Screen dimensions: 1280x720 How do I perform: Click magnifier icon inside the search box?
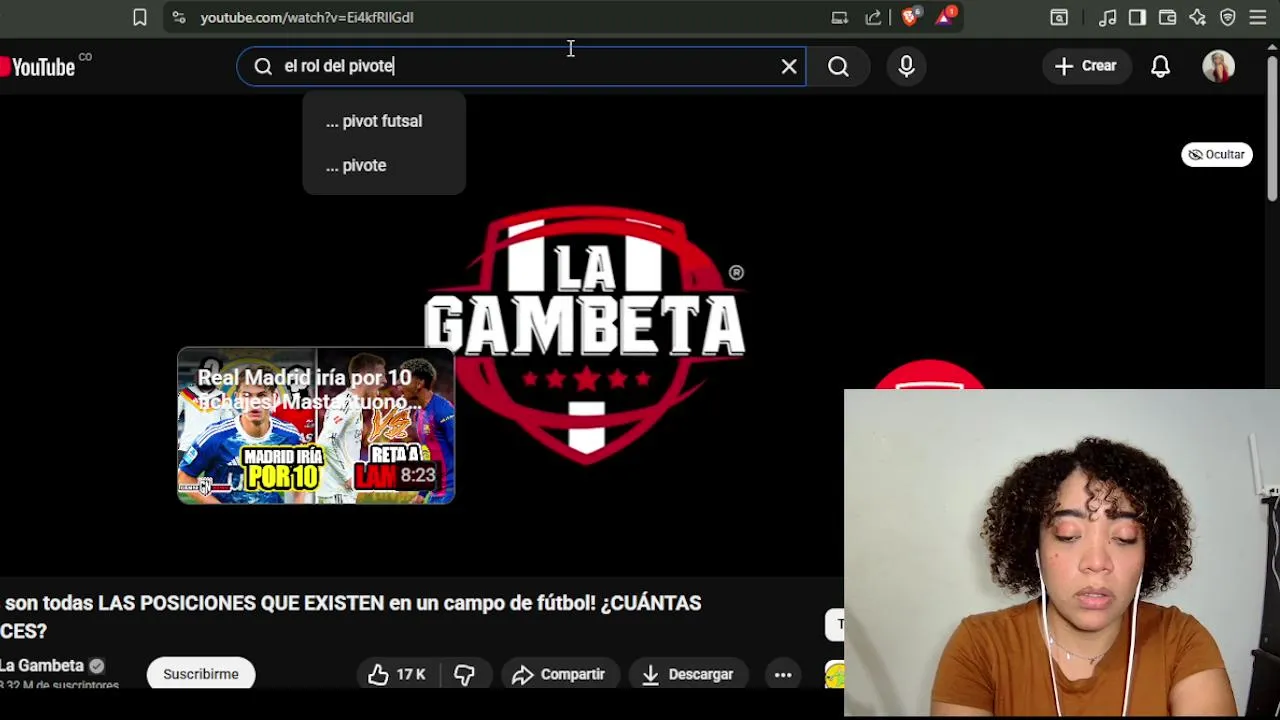[x=263, y=66]
